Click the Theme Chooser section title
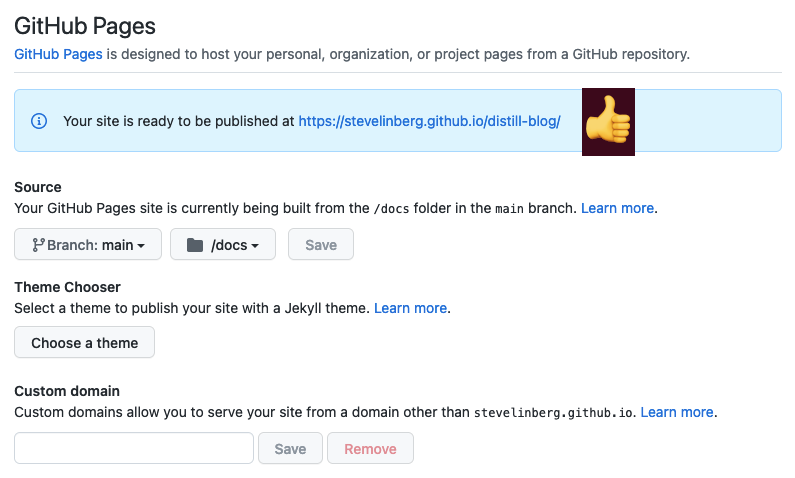This screenshot has height=478, width=795. point(67,287)
